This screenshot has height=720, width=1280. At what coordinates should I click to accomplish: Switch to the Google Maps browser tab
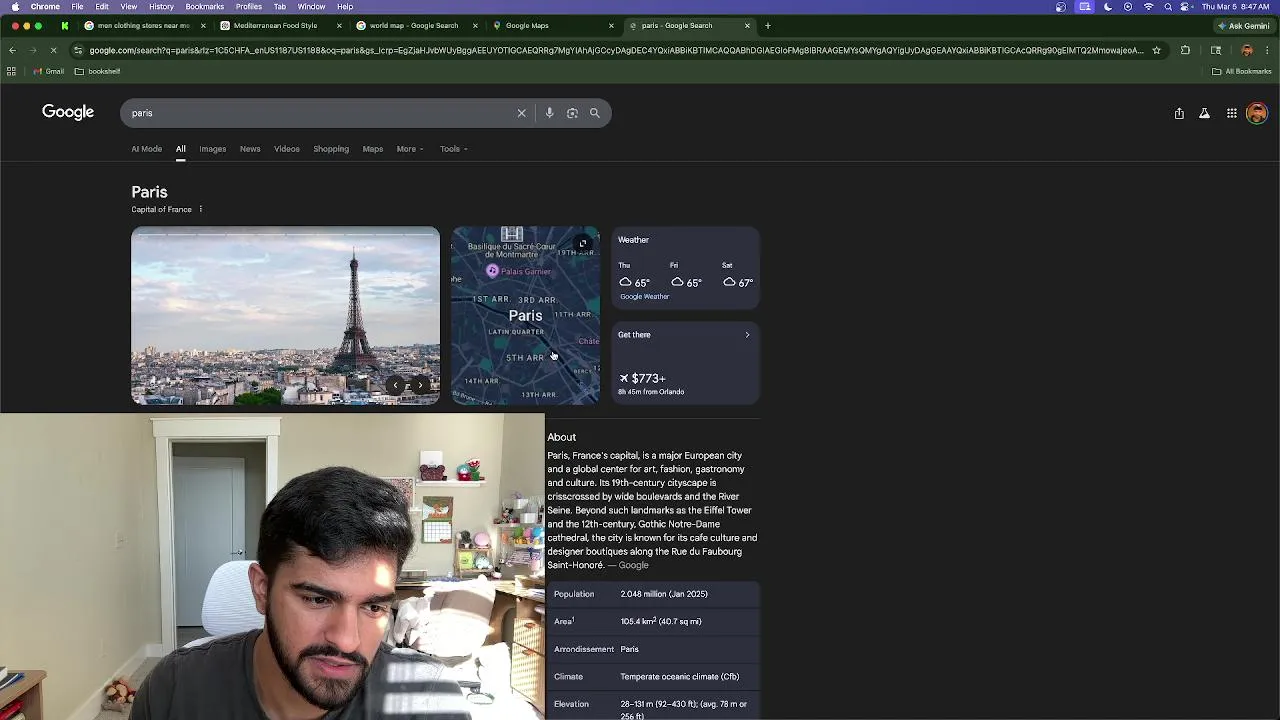point(552,25)
